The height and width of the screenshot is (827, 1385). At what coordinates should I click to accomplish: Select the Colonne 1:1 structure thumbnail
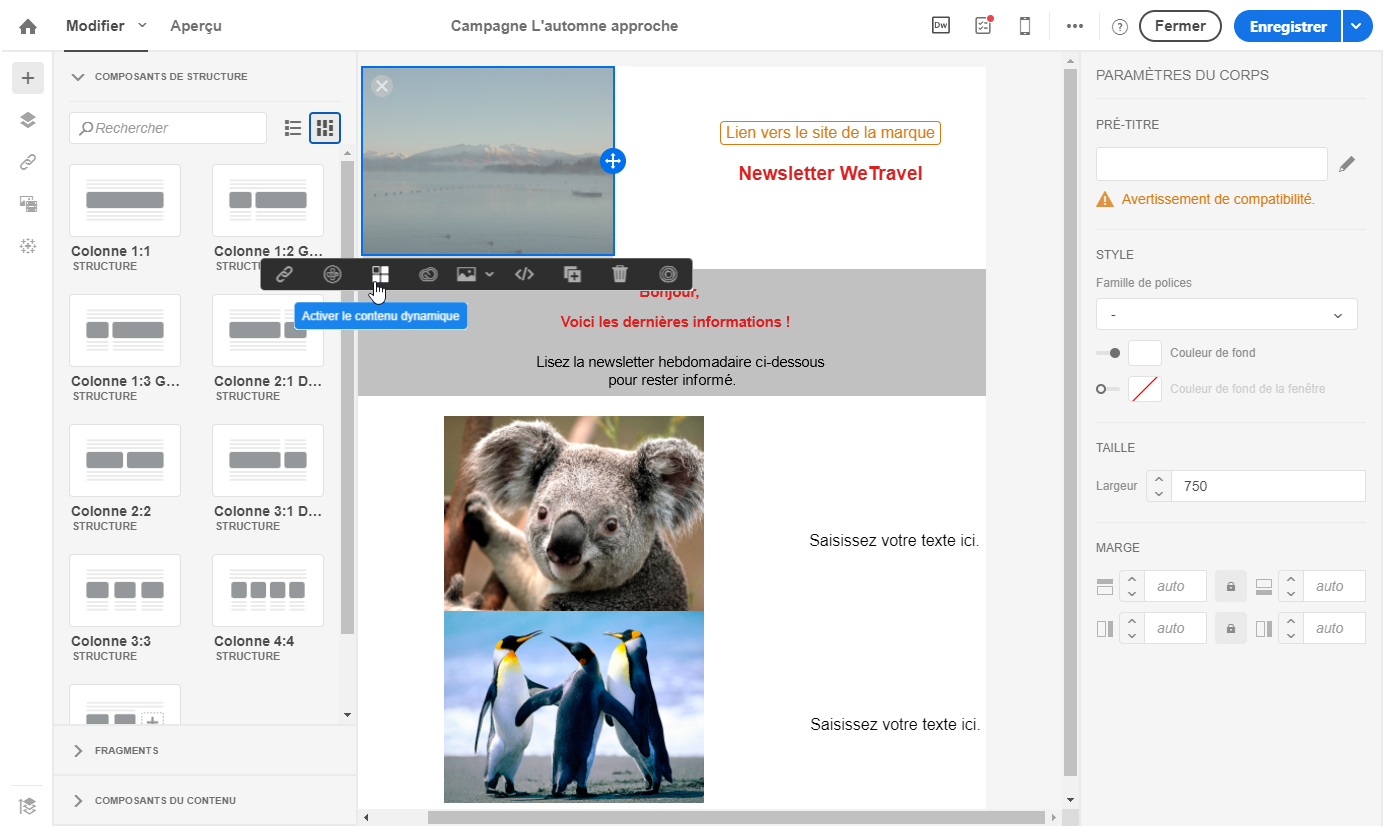click(125, 201)
